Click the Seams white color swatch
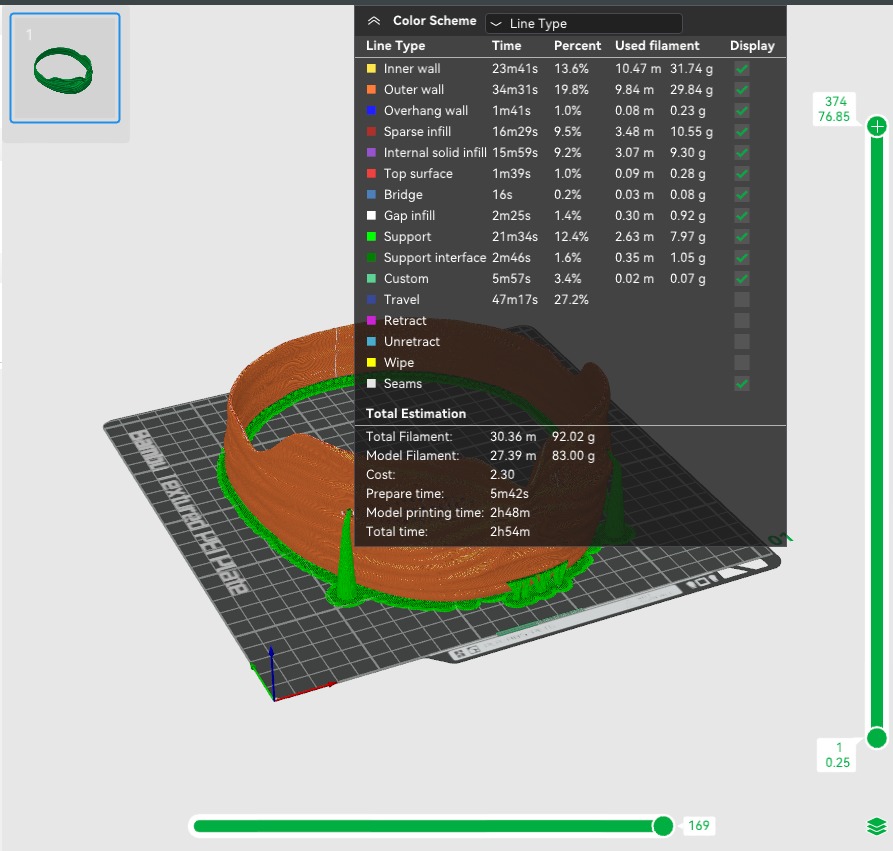The image size is (893, 851). (371, 384)
